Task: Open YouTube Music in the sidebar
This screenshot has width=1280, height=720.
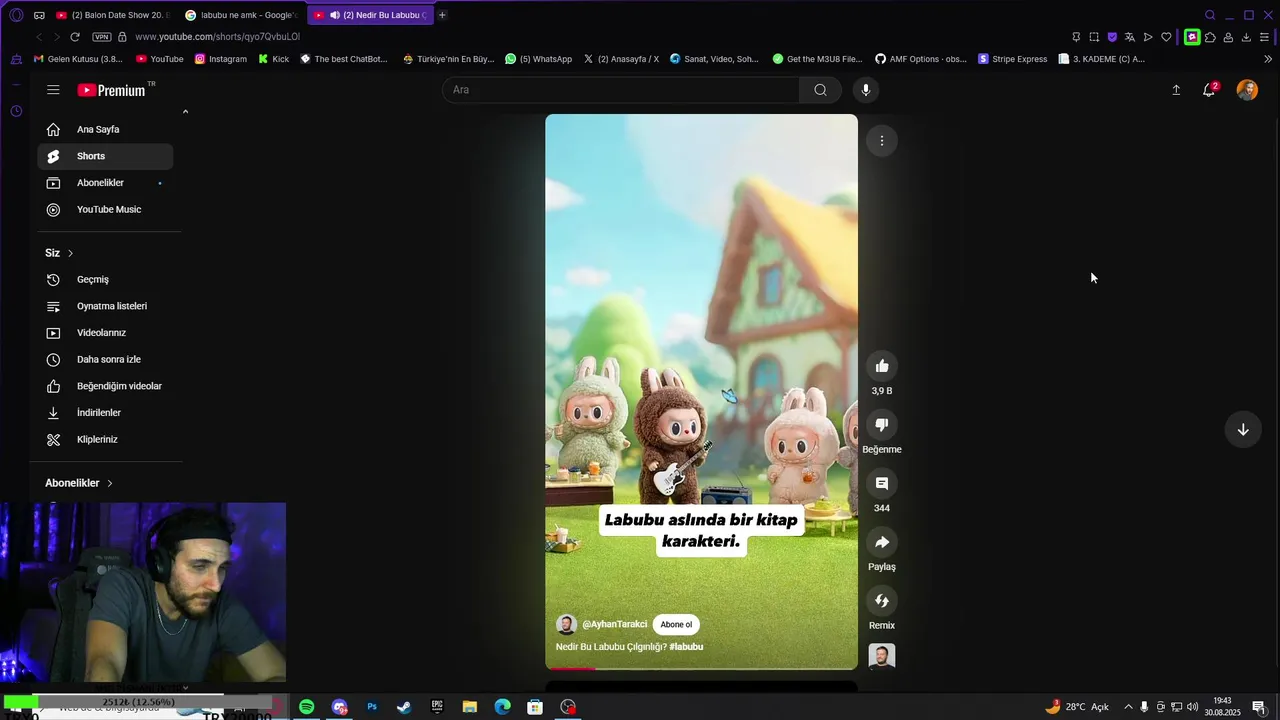Action: click(x=105, y=209)
